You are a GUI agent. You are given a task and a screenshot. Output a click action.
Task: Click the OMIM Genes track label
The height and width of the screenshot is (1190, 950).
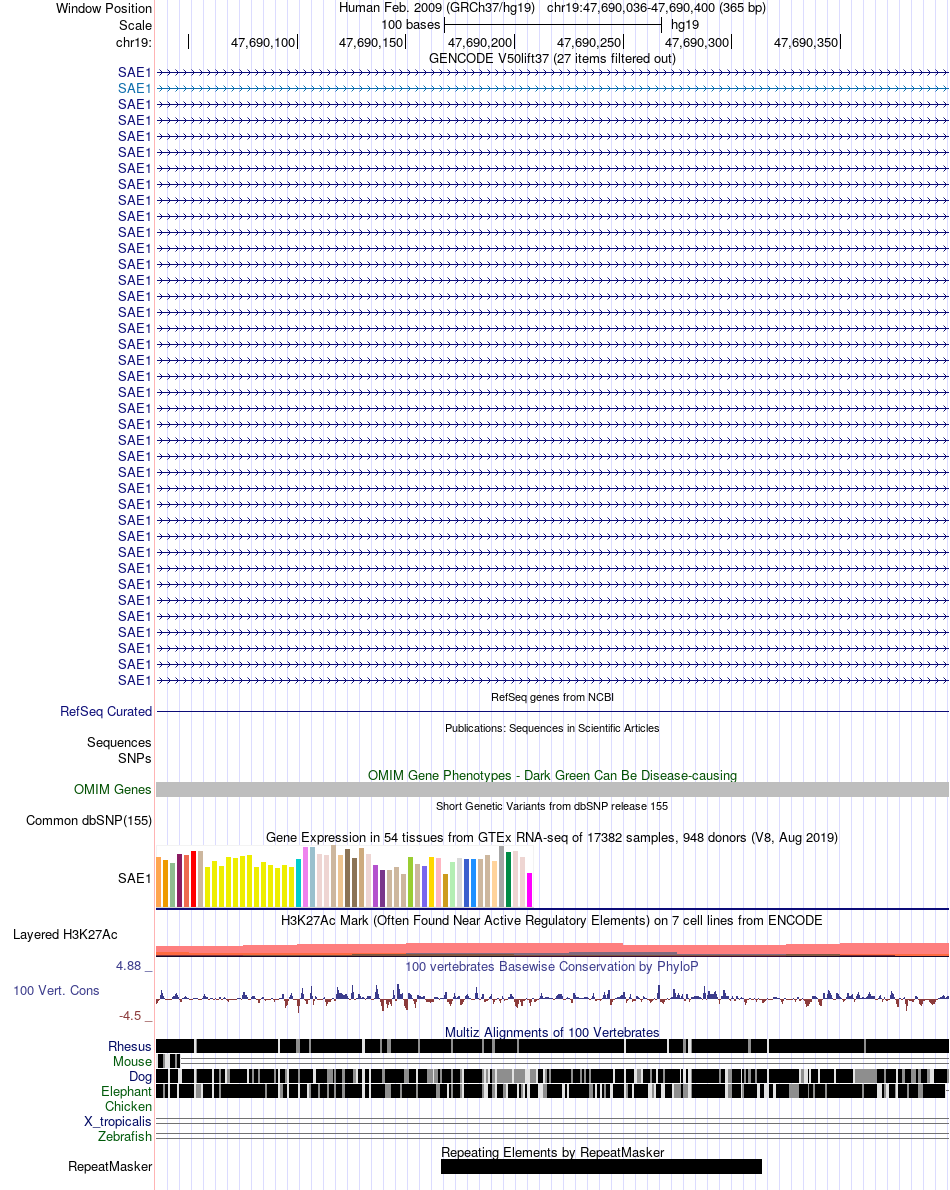point(112,789)
